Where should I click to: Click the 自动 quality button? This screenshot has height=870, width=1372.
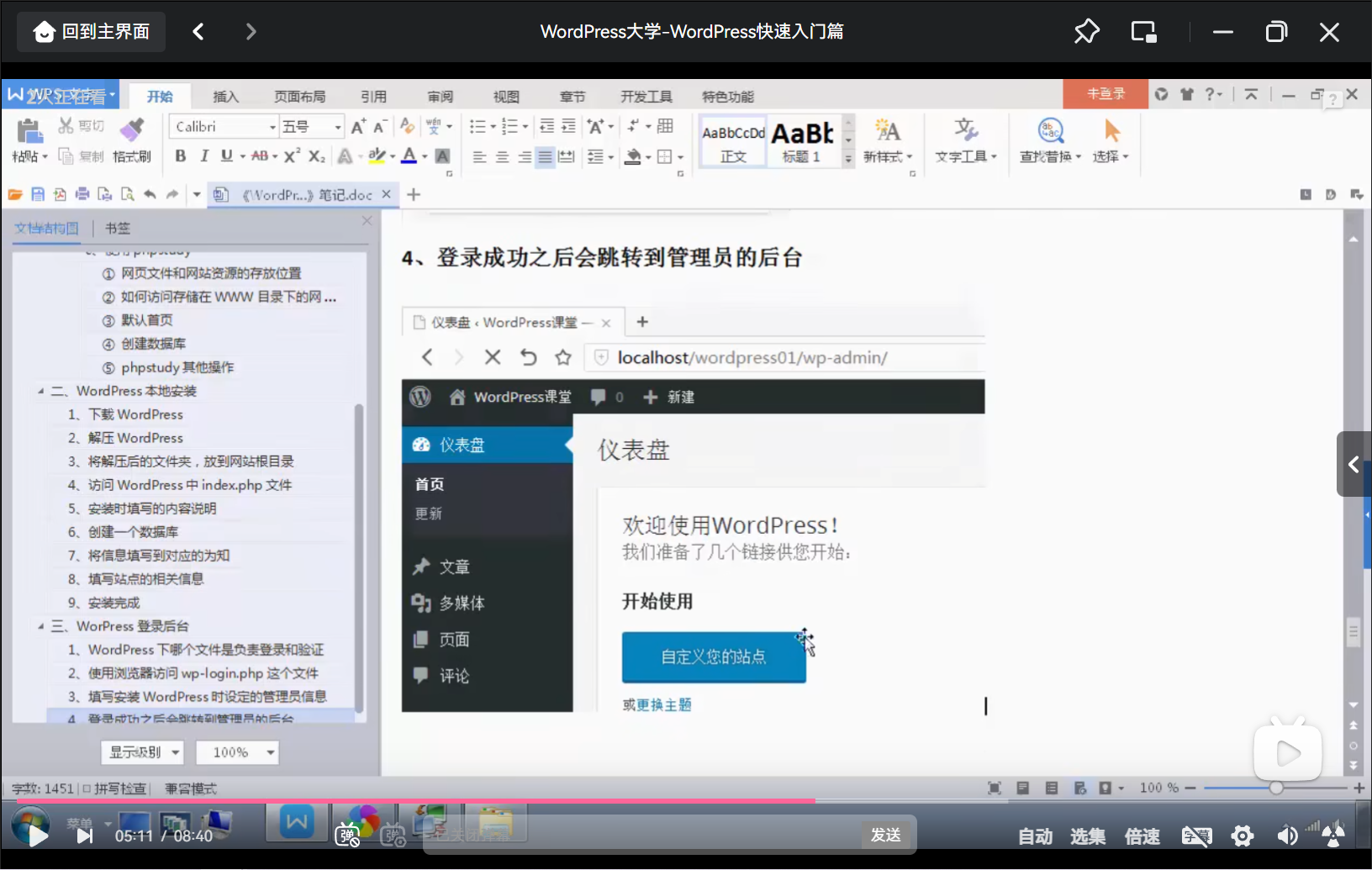point(1035,836)
